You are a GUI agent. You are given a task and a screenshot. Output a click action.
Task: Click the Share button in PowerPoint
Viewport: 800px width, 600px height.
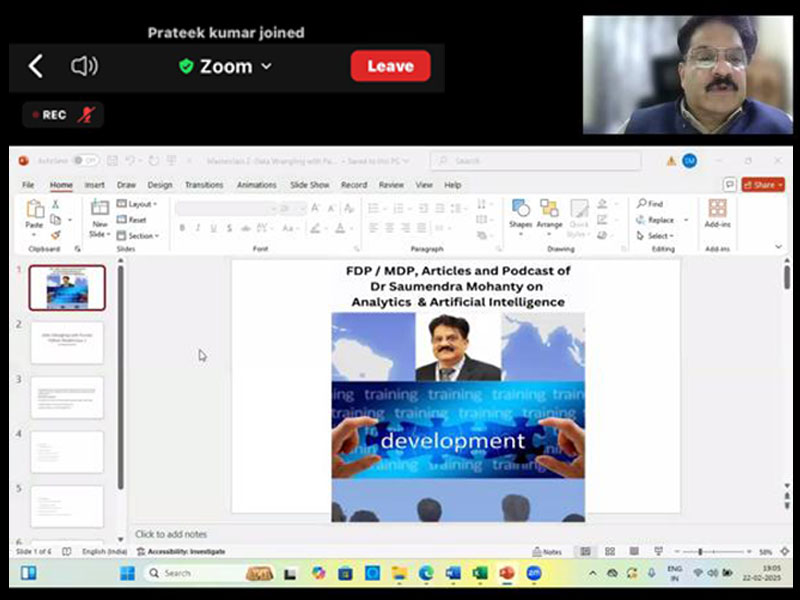tap(764, 185)
